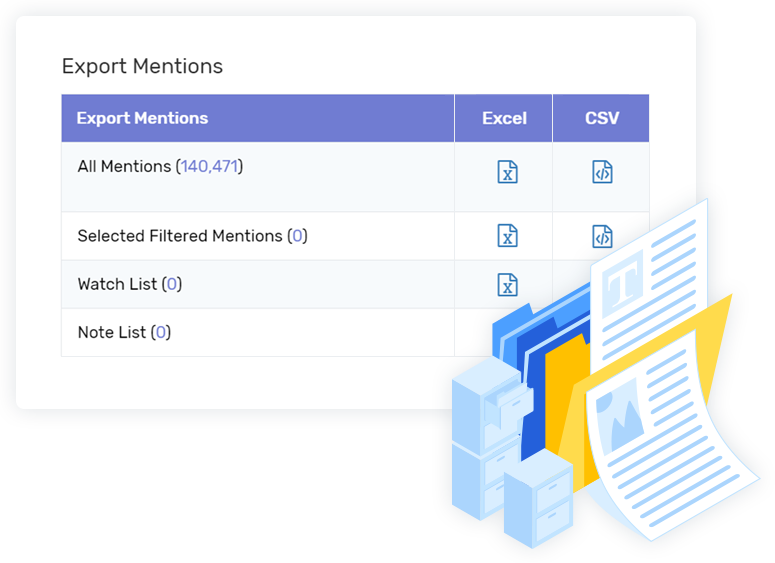The width and height of the screenshot is (775, 563).
Task: Select the All Mentions row label
Action: click(124, 167)
